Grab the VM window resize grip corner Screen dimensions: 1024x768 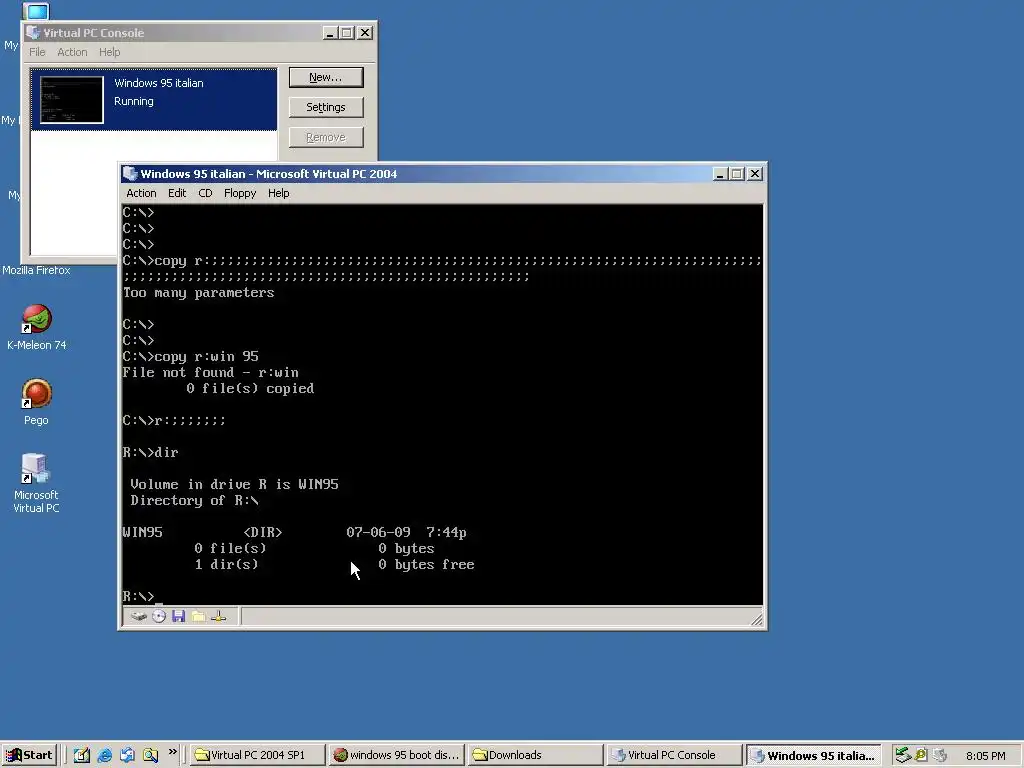tap(757, 620)
